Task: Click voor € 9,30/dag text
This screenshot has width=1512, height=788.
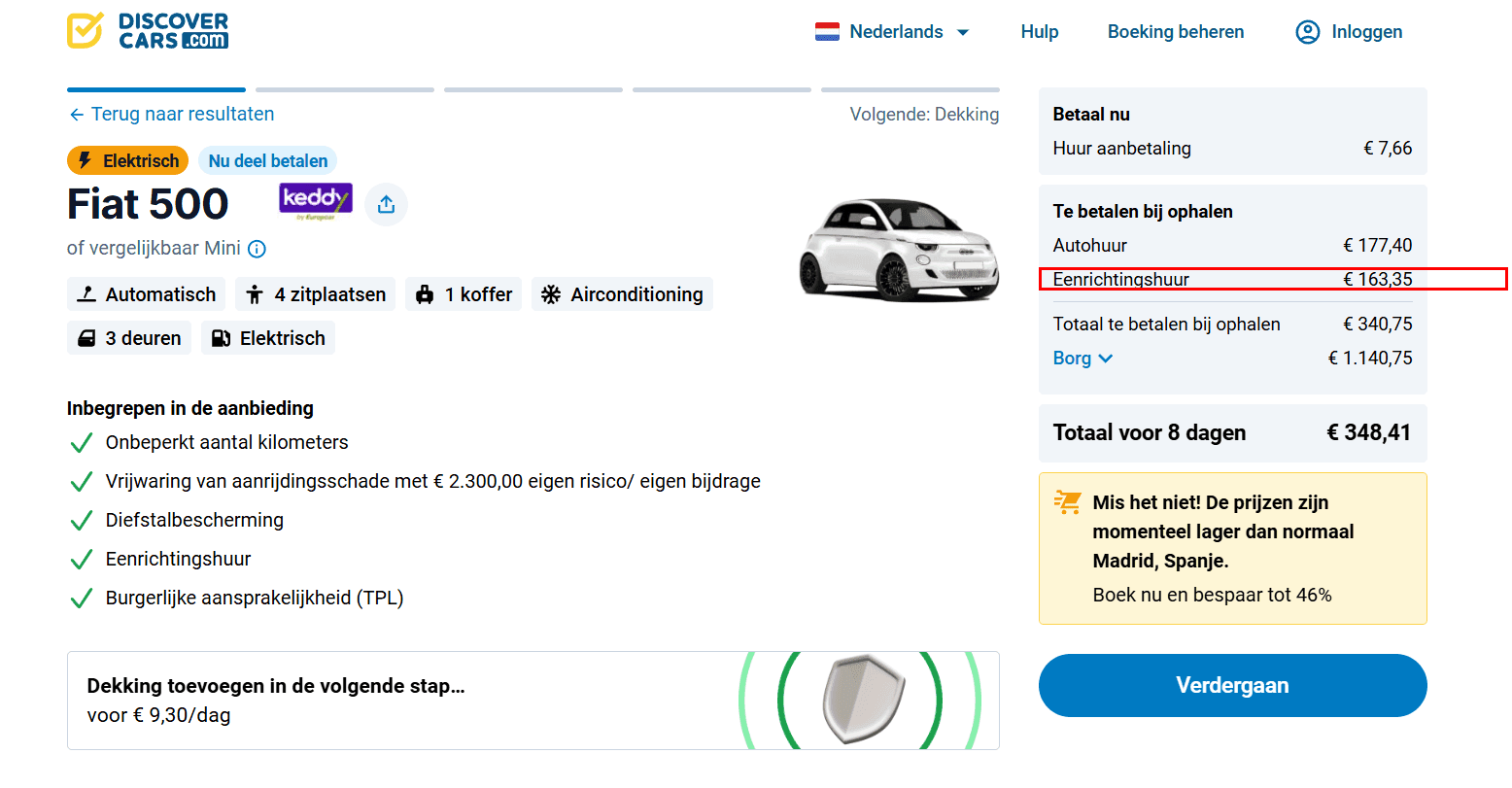Action: [158, 715]
